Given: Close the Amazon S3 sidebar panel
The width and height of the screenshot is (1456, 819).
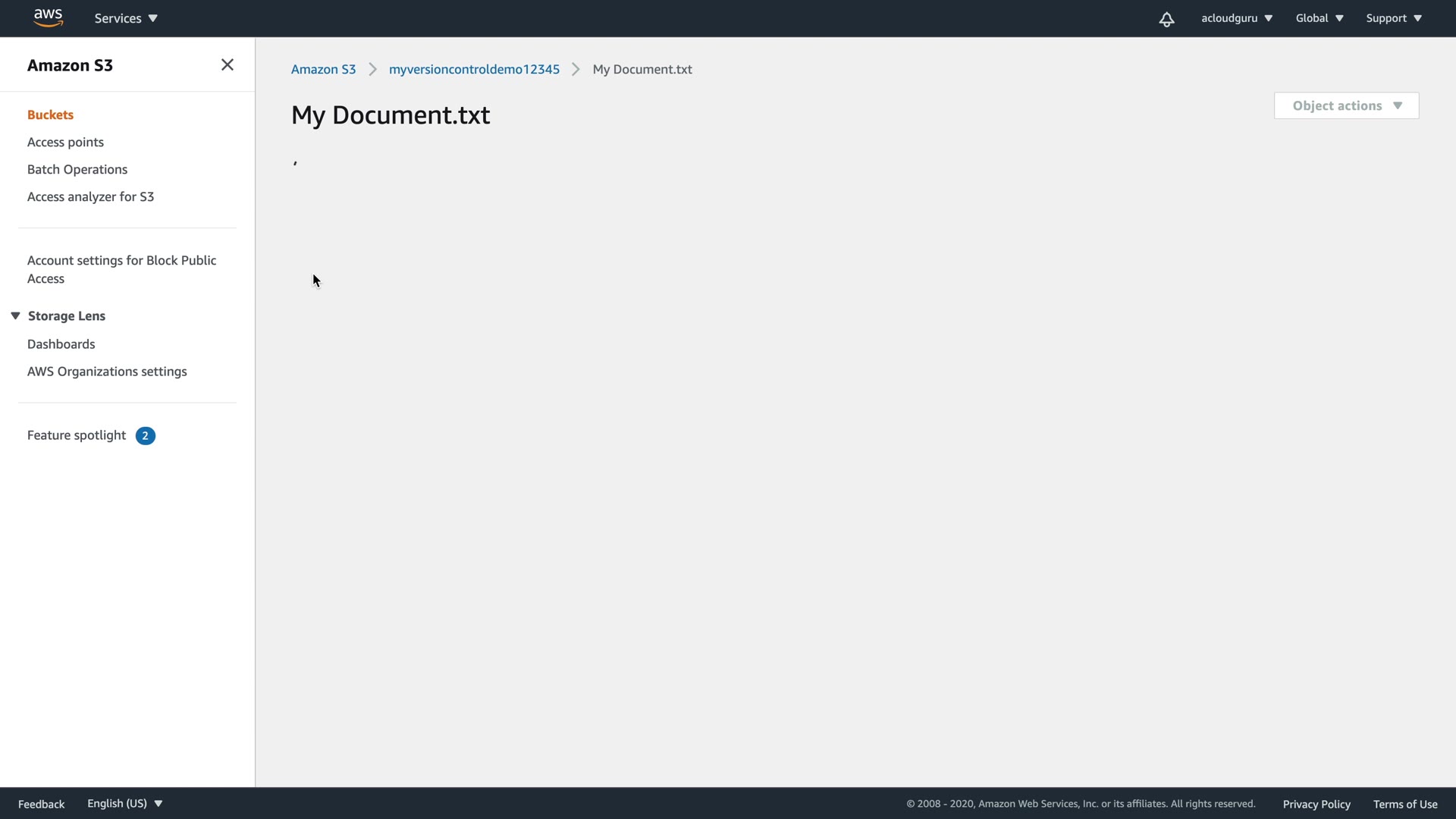Looking at the screenshot, I should pos(227,65).
